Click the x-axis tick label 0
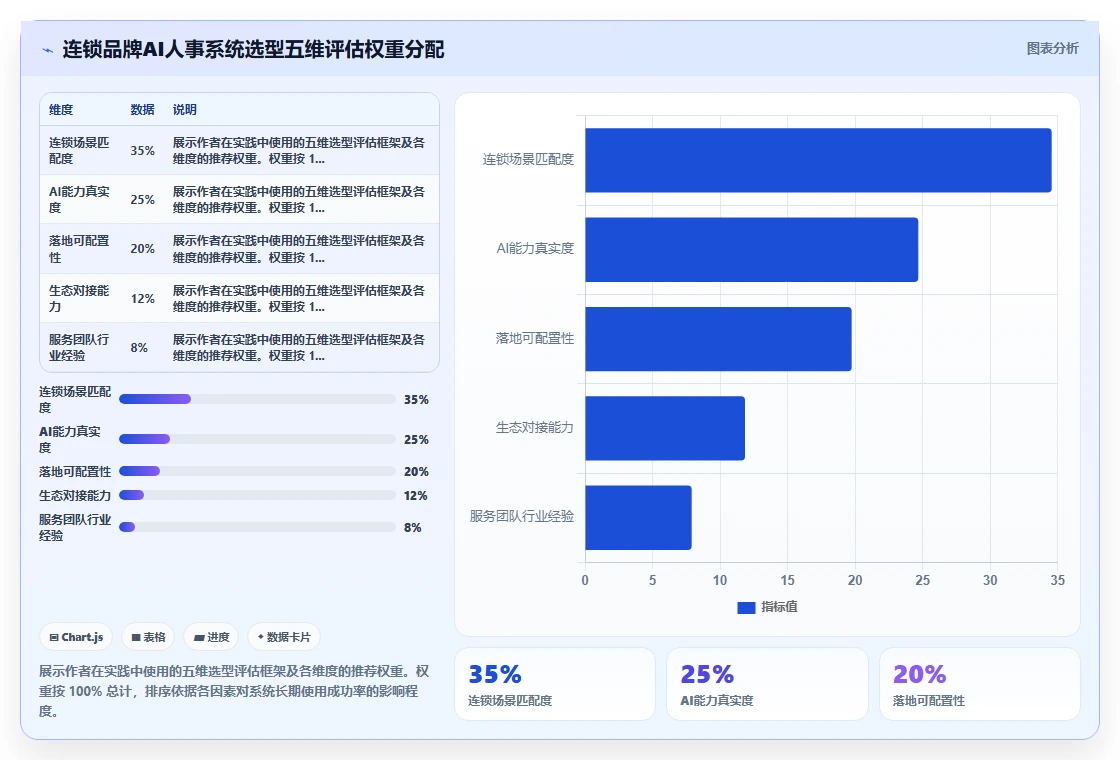 [585, 581]
